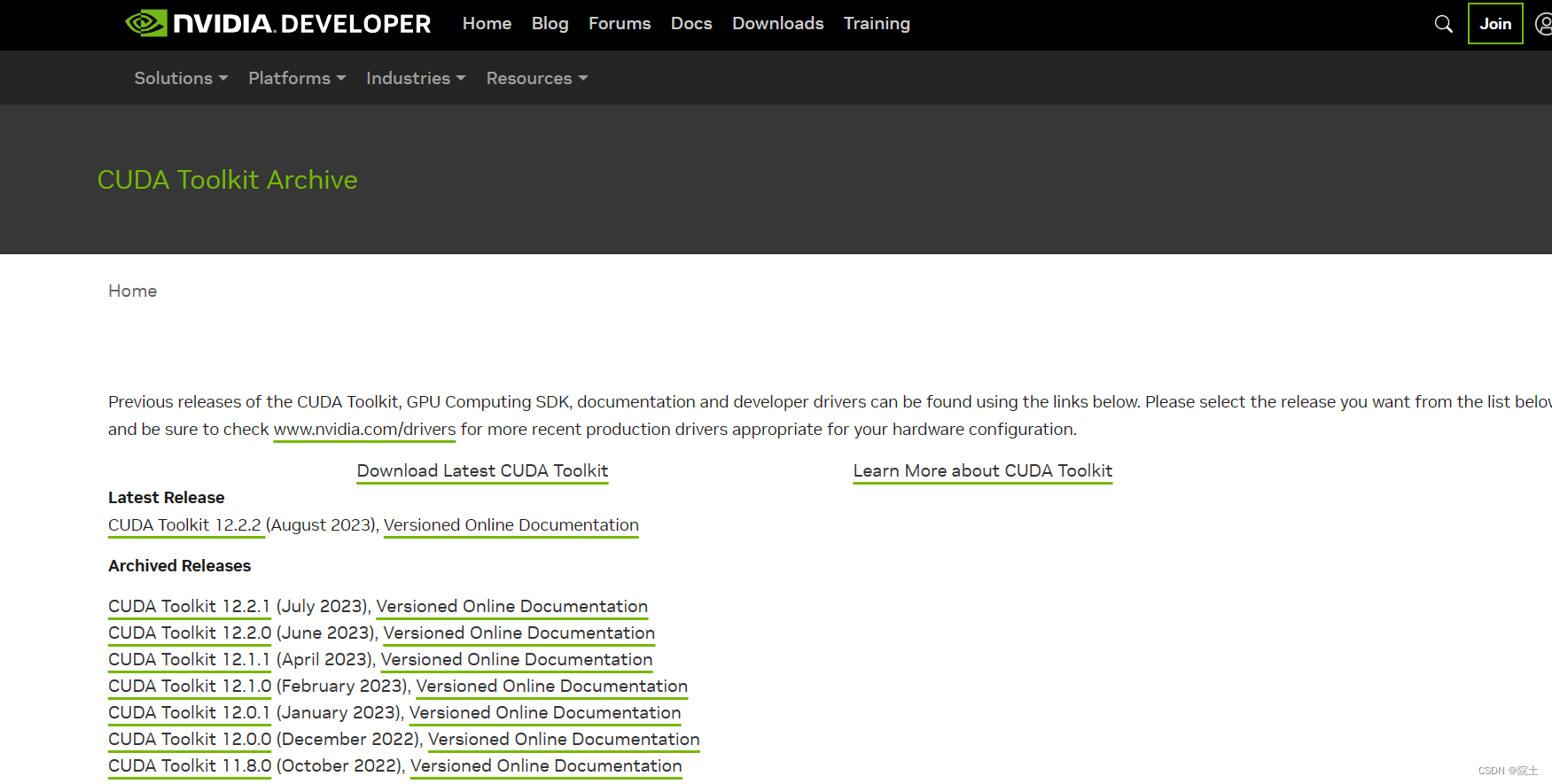1552x784 pixels.
Task: Click the Home breadcrumb link
Action: (132, 291)
